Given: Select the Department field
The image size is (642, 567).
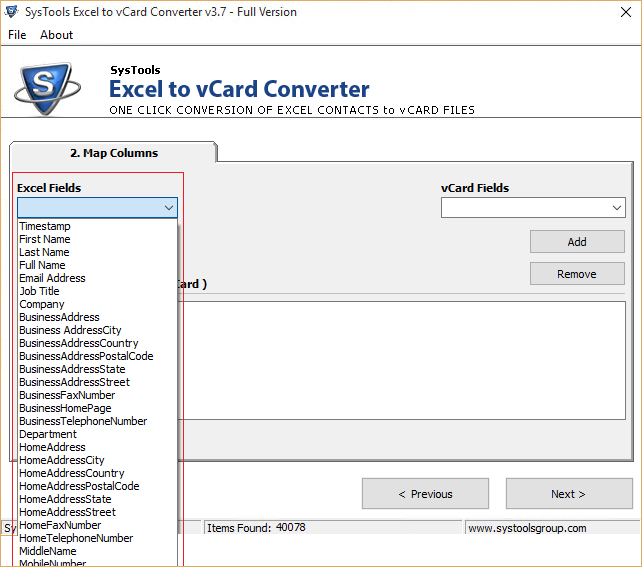Looking at the screenshot, I should [x=97, y=434].
